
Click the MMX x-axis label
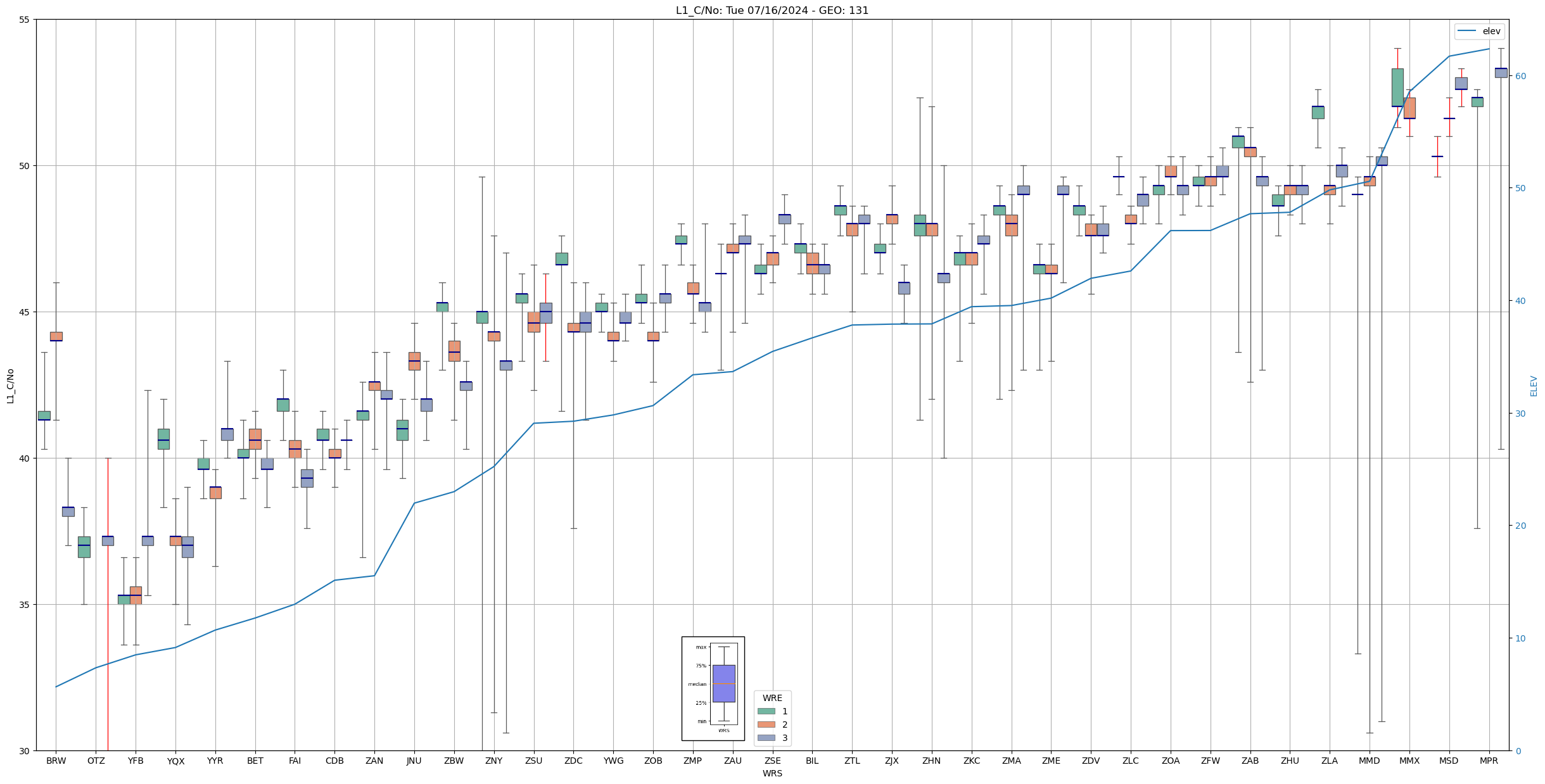pos(1409,761)
